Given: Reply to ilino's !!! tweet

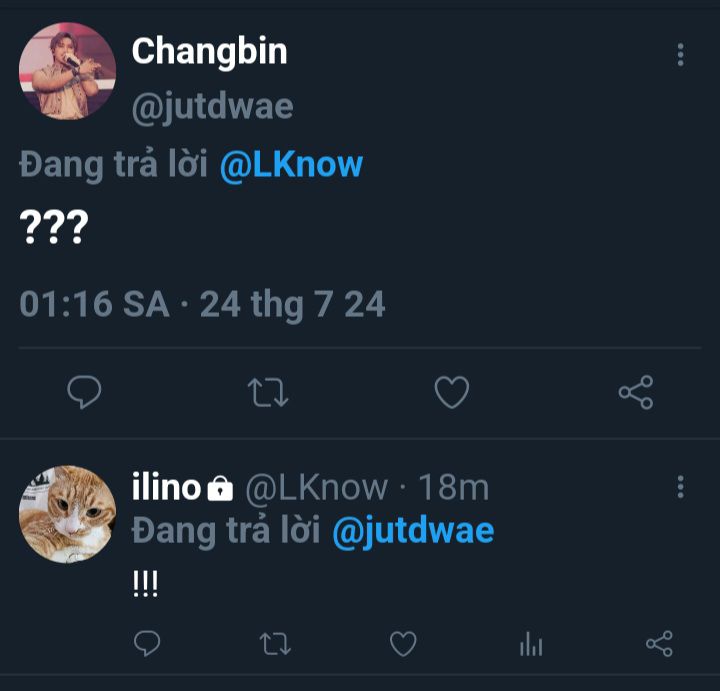Looking at the screenshot, I should click(x=147, y=644).
